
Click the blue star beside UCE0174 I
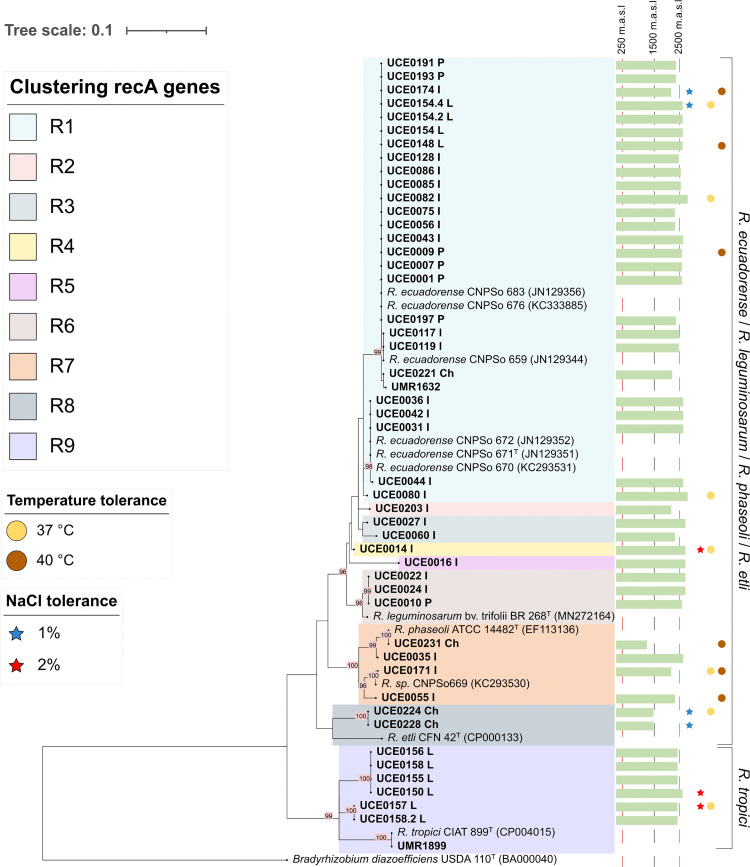[x=689, y=91]
